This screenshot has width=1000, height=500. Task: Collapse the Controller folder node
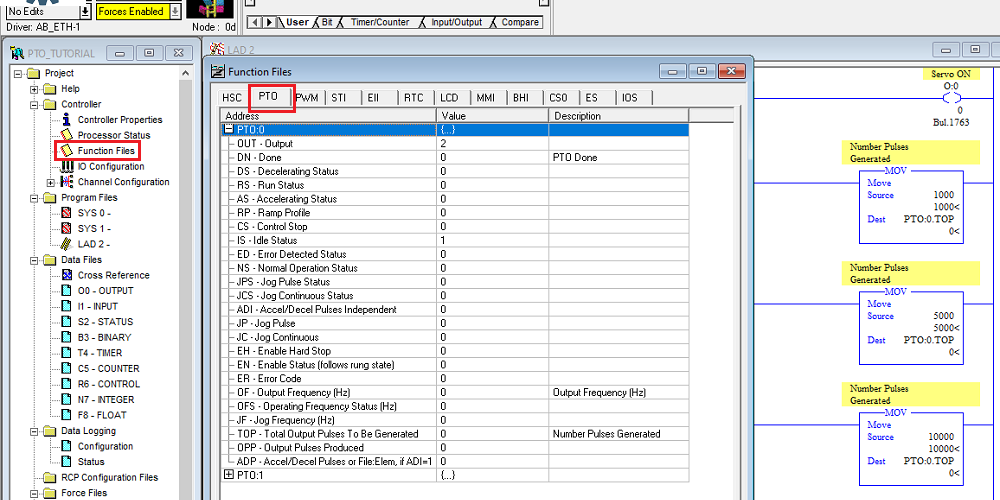(x=34, y=105)
